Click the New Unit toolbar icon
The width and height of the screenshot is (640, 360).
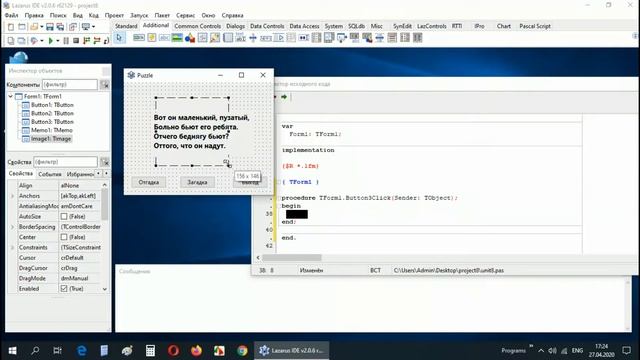click(x=11, y=27)
